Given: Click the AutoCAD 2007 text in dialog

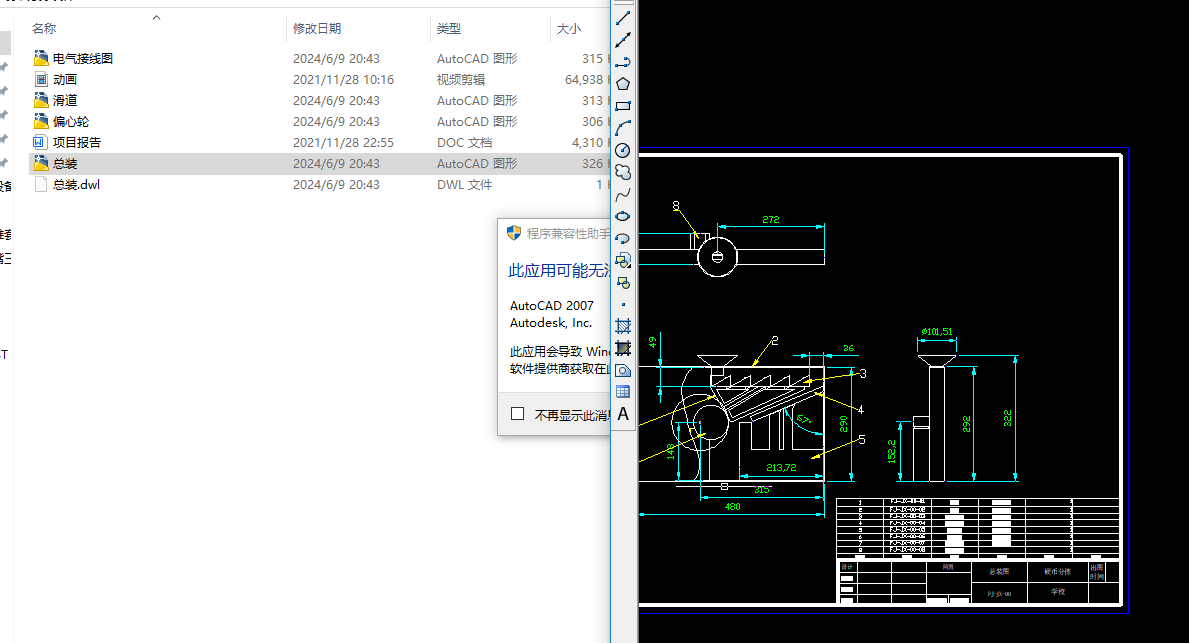Looking at the screenshot, I should coord(551,306).
